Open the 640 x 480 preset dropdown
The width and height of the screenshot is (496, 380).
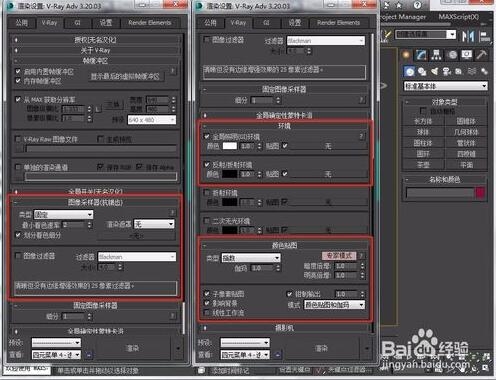point(152,120)
